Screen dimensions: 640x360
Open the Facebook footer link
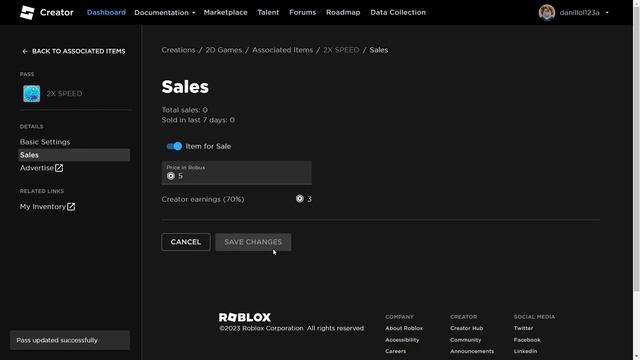(x=527, y=340)
